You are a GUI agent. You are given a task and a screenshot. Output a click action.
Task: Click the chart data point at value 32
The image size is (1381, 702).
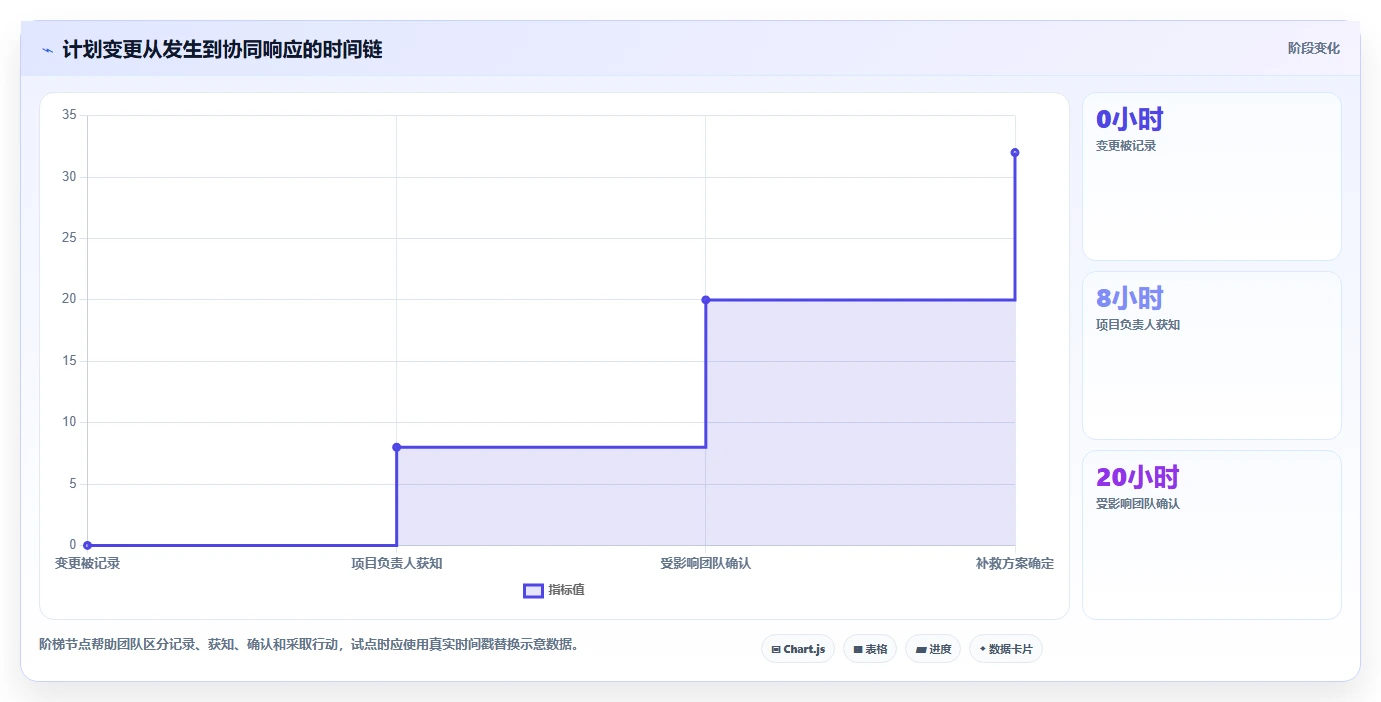(x=1015, y=152)
